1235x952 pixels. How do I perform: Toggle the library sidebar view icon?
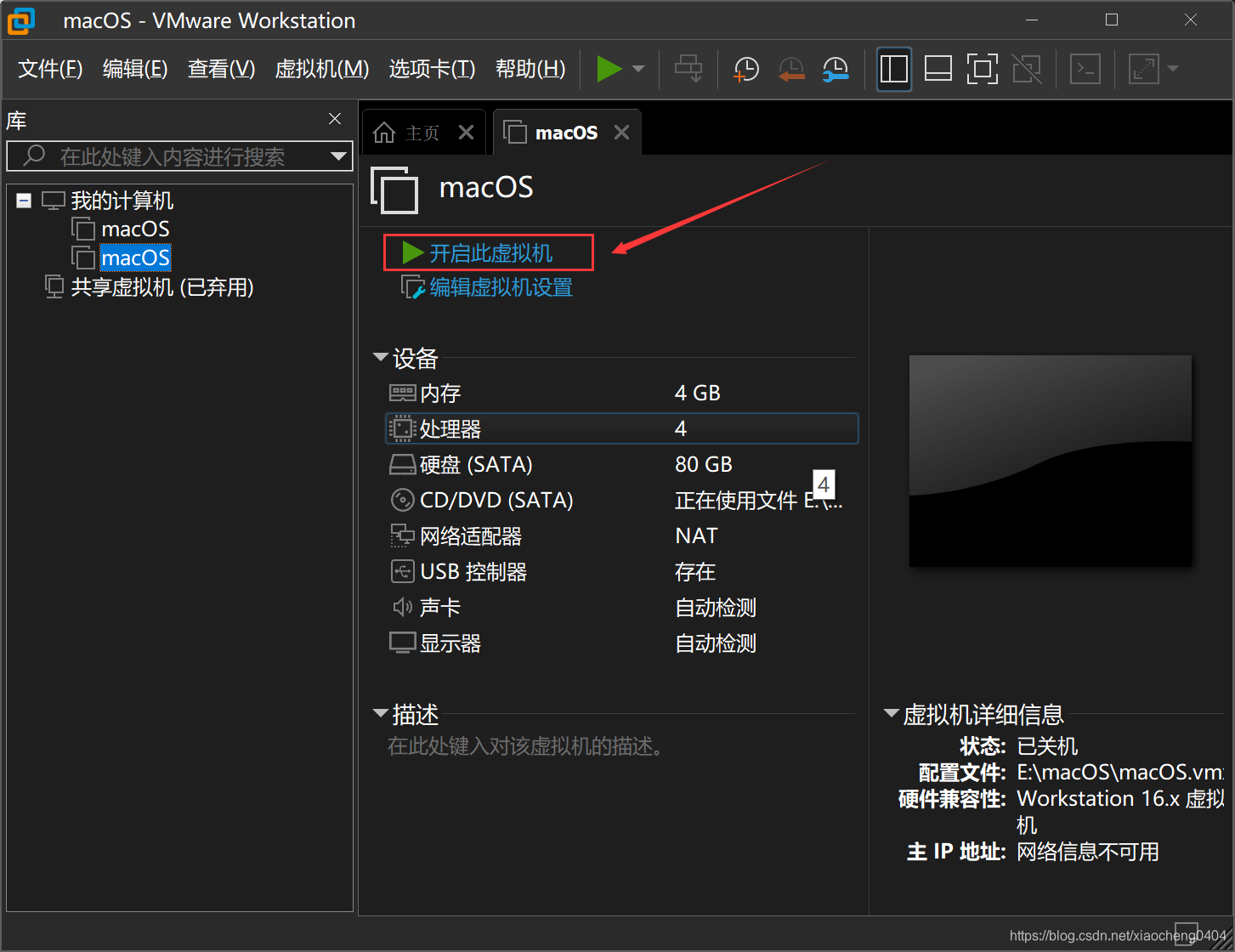tap(894, 69)
